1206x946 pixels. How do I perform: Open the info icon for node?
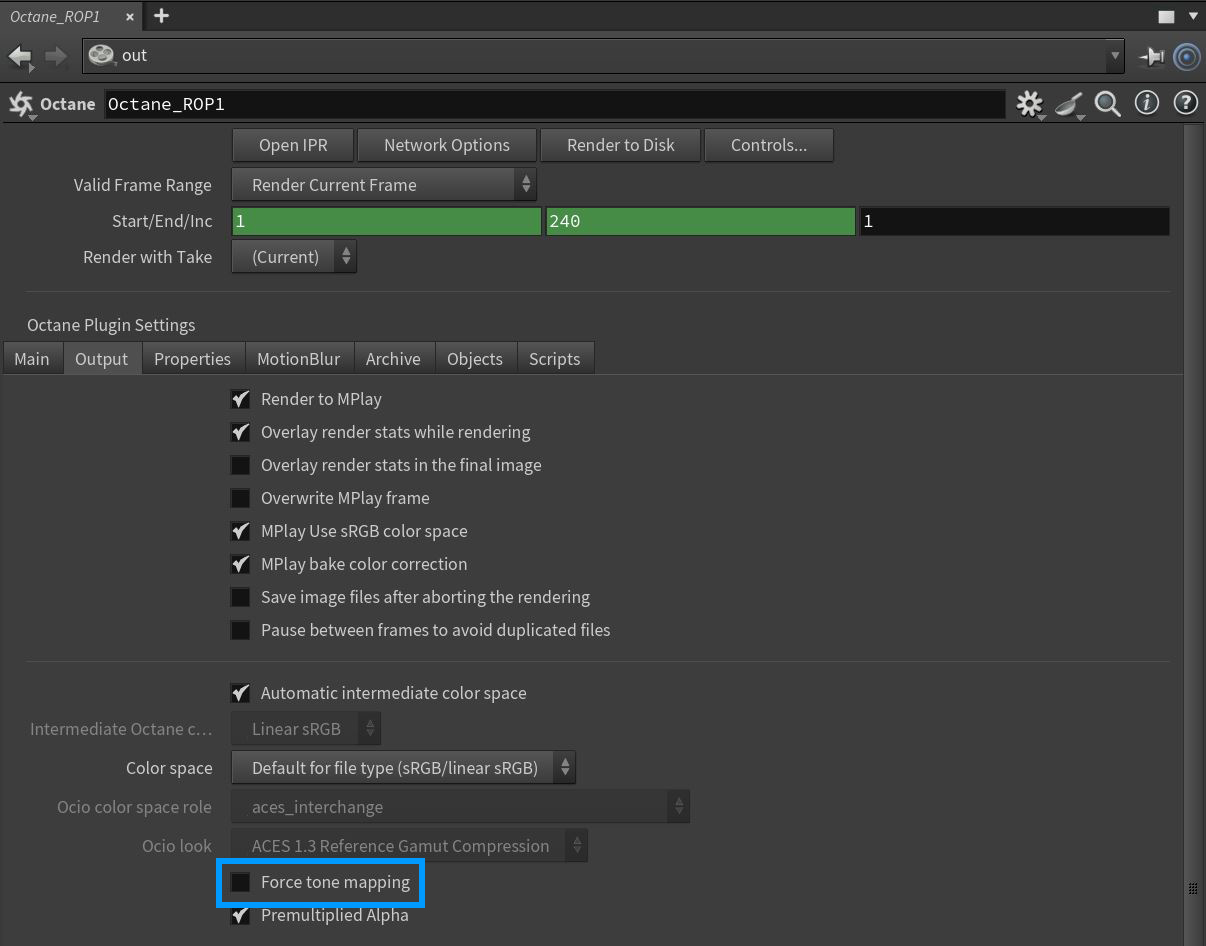[1146, 103]
